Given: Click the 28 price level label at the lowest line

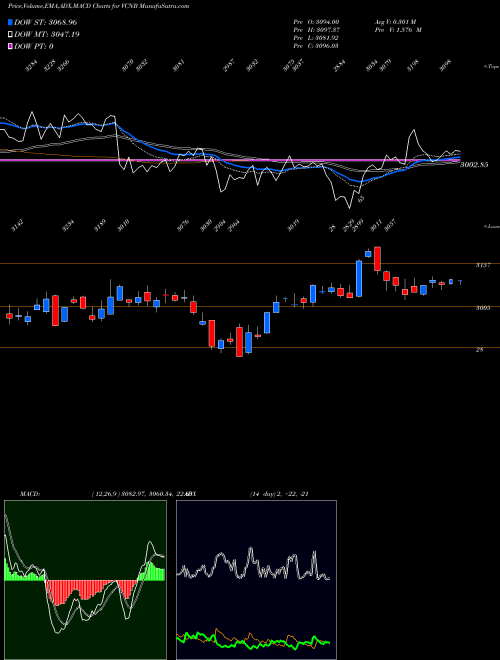Looking at the screenshot, I should (479, 349).
